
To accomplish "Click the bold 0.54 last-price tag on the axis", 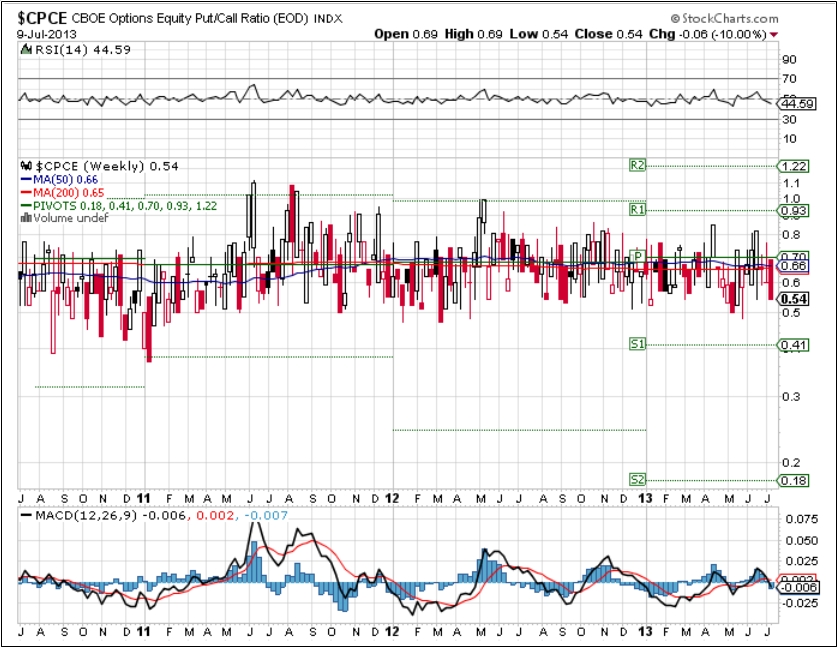I will pos(794,299).
